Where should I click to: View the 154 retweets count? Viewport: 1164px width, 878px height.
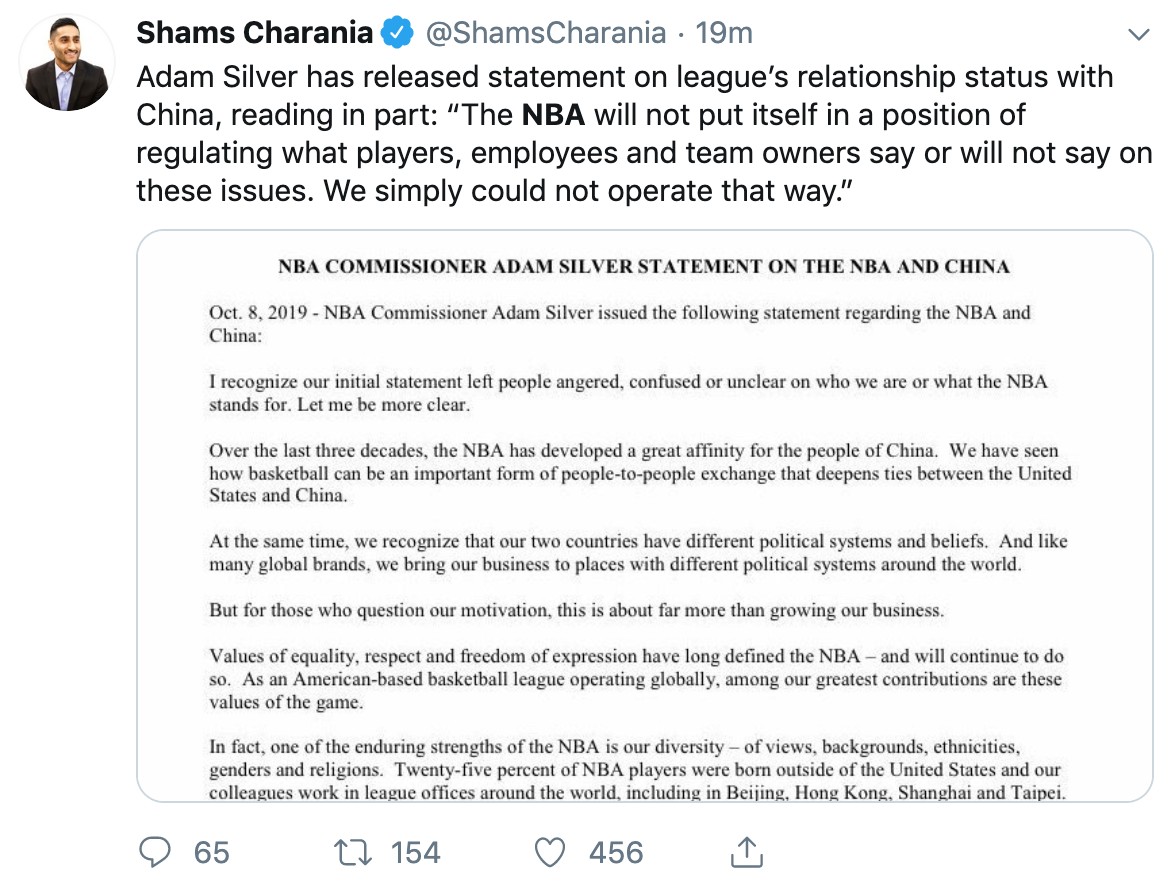click(416, 853)
